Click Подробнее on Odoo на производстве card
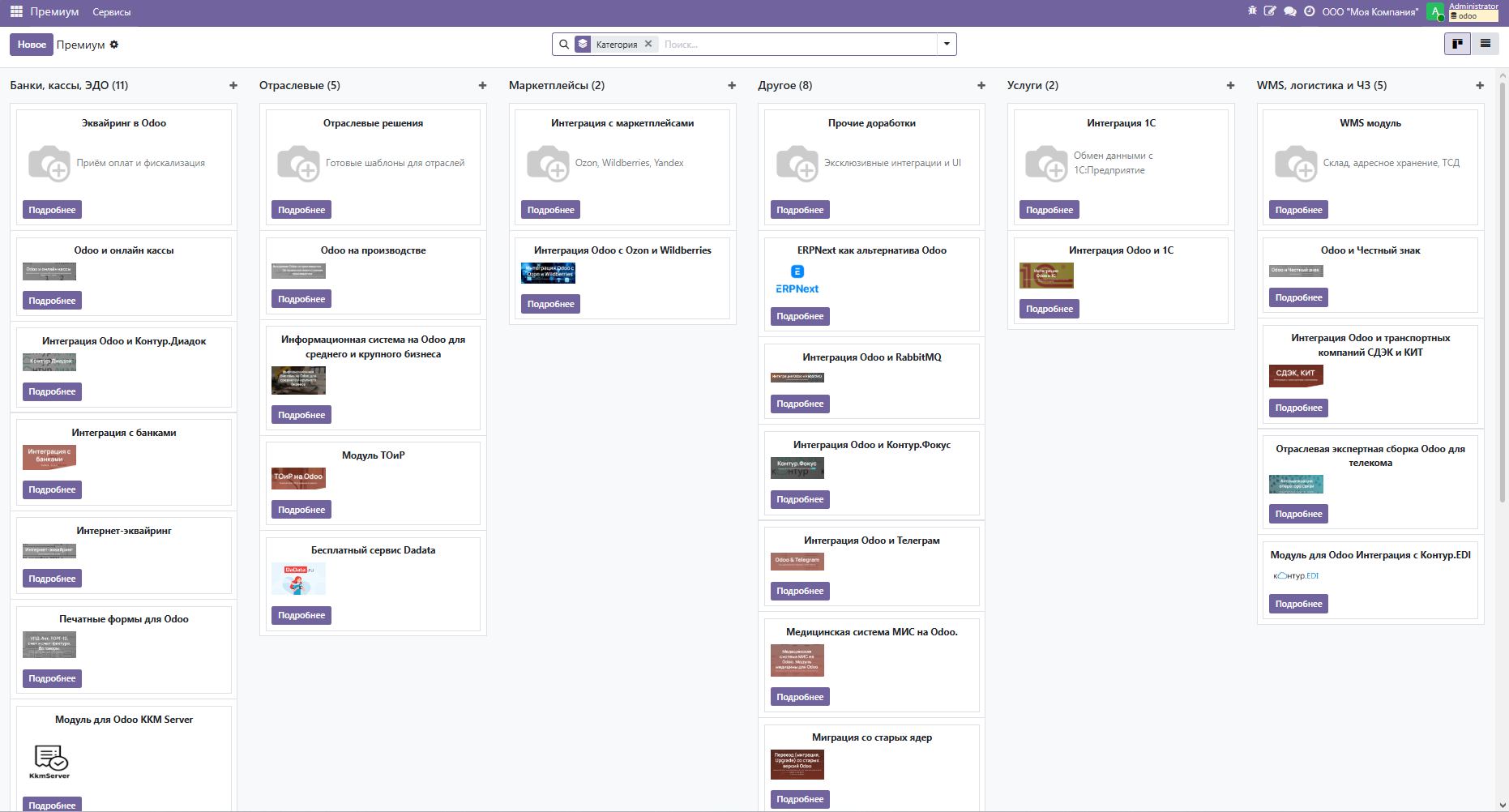The height and width of the screenshot is (812, 1509). point(301,299)
